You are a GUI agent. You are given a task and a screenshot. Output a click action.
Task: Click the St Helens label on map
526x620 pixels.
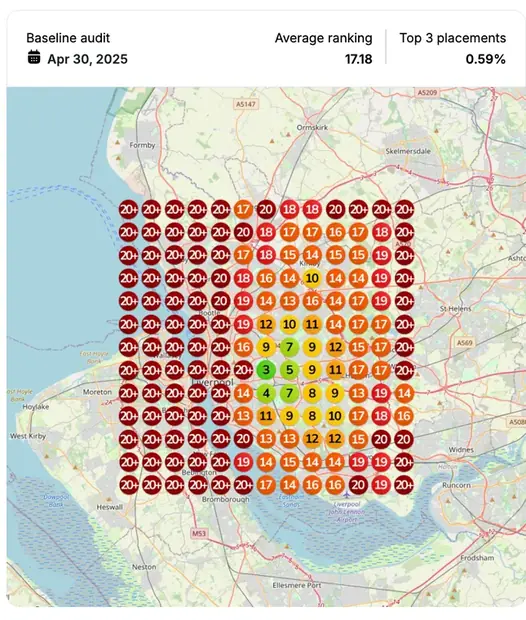[x=455, y=308]
